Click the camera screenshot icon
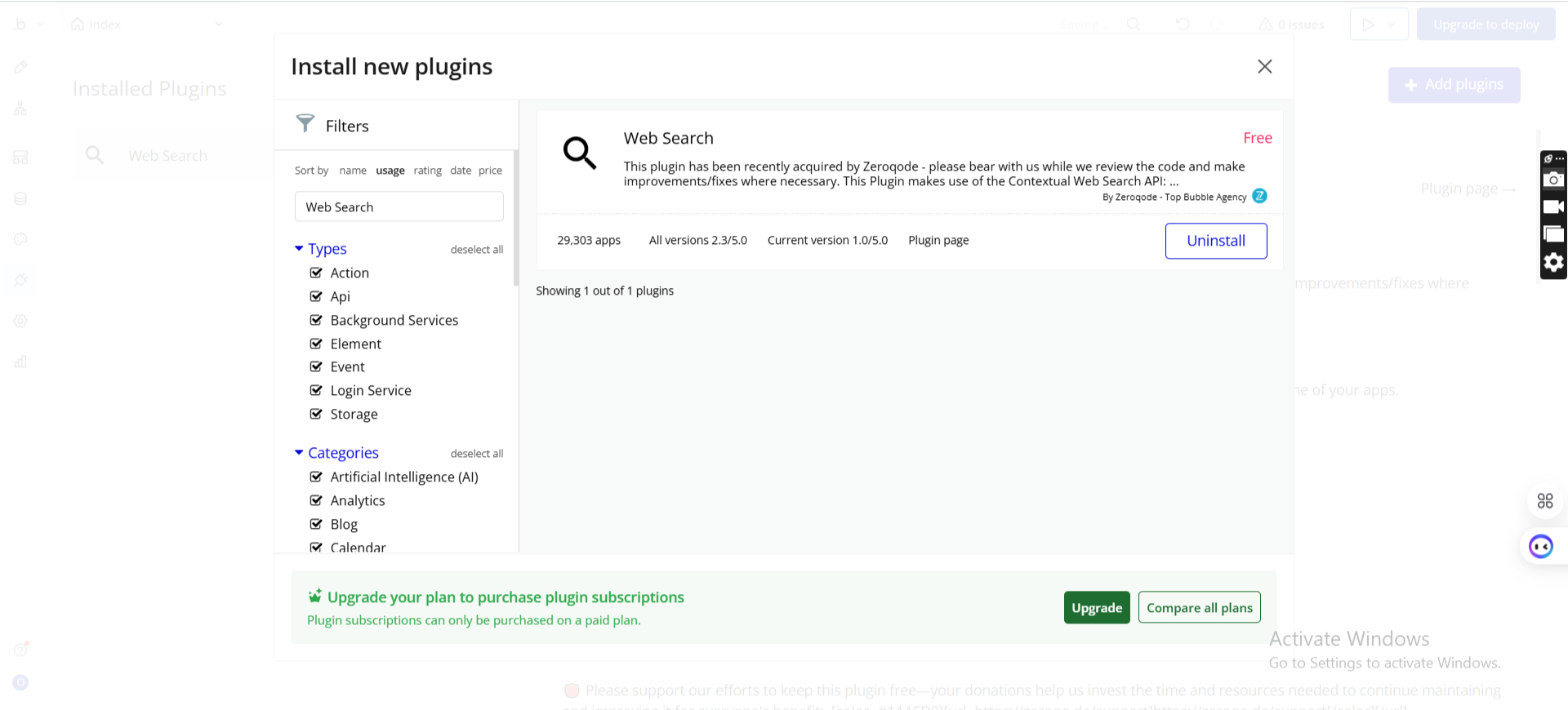Screen dimensions: 1568x710 1552,180
